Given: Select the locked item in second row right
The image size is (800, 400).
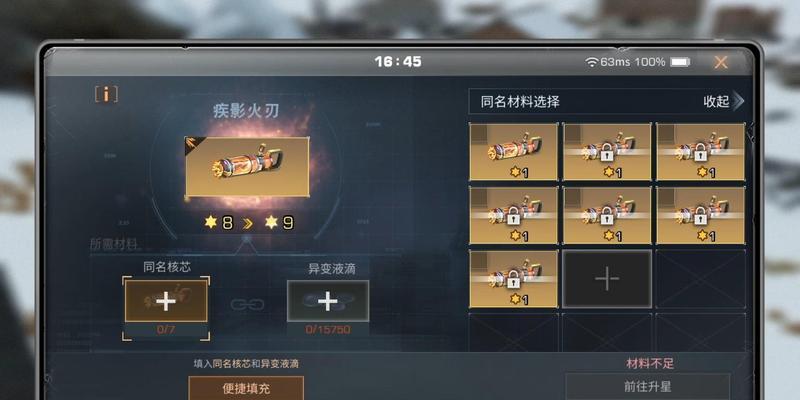Looking at the screenshot, I should click(x=701, y=215).
